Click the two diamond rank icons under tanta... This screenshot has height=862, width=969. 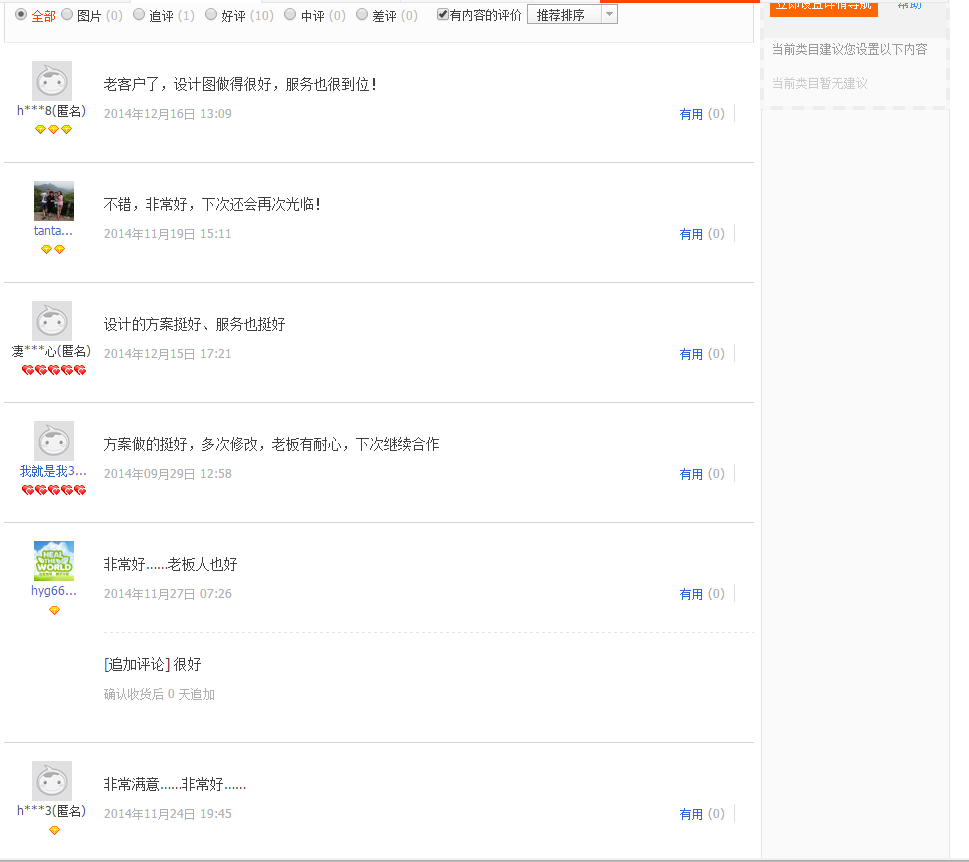(53, 250)
